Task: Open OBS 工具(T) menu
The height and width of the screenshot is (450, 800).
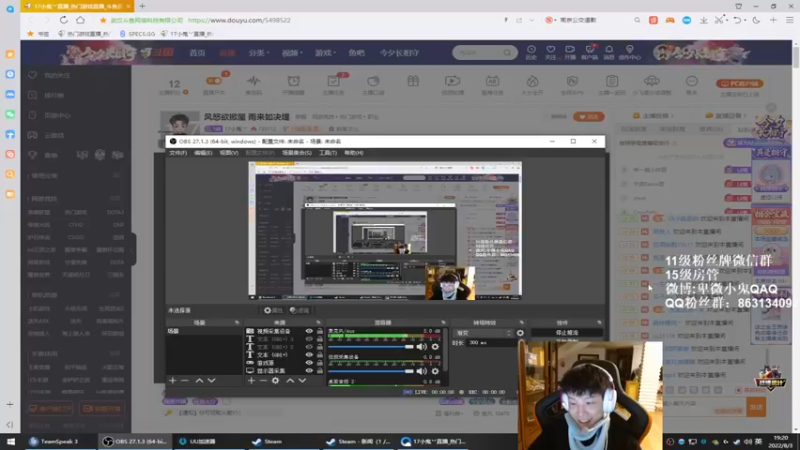Action: [x=328, y=153]
